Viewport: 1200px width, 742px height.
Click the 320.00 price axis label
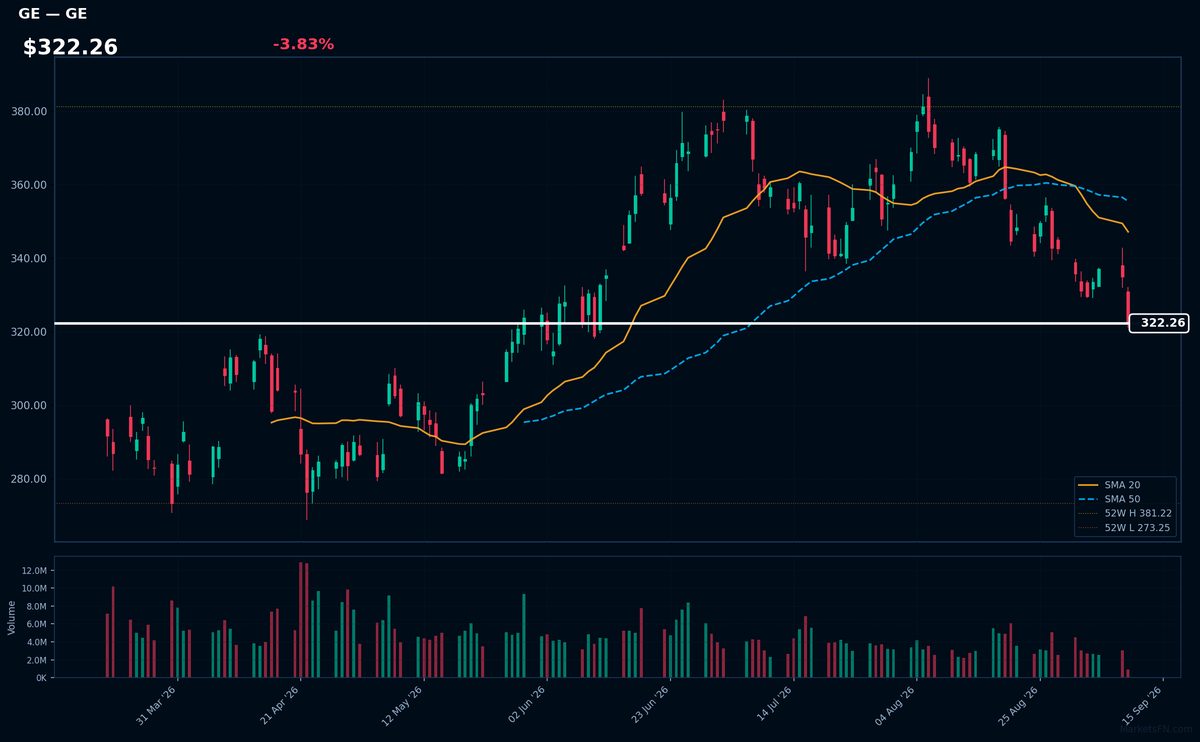tap(31, 332)
